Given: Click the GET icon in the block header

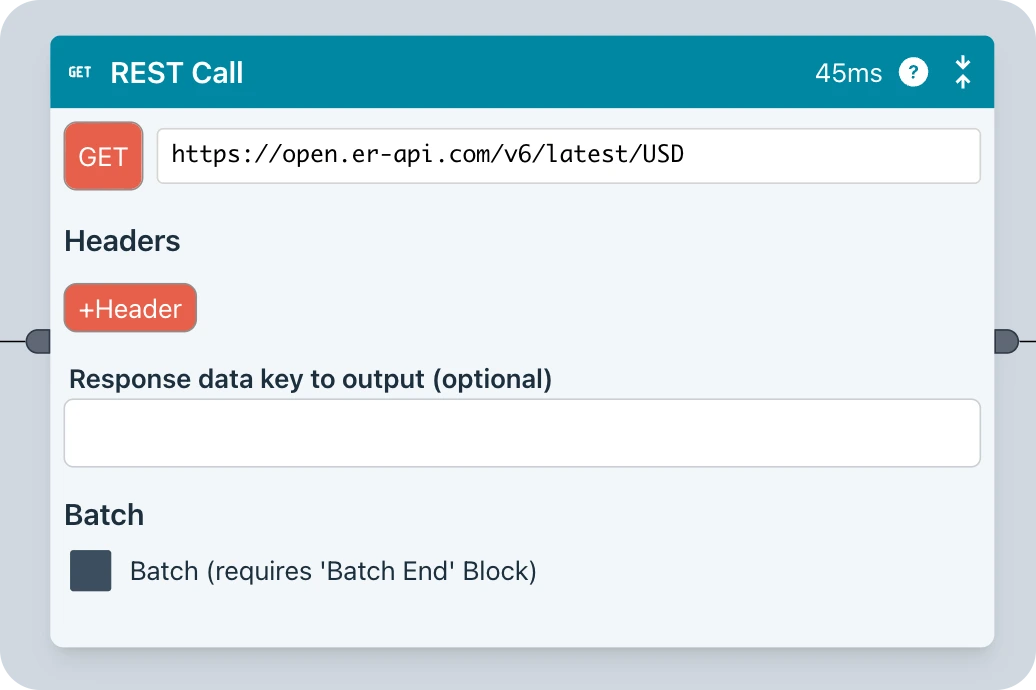Looking at the screenshot, I should point(79,73).
